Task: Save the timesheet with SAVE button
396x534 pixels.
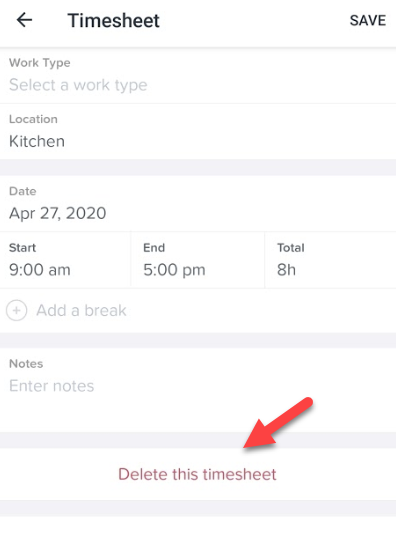Action: tap(368, 20)
